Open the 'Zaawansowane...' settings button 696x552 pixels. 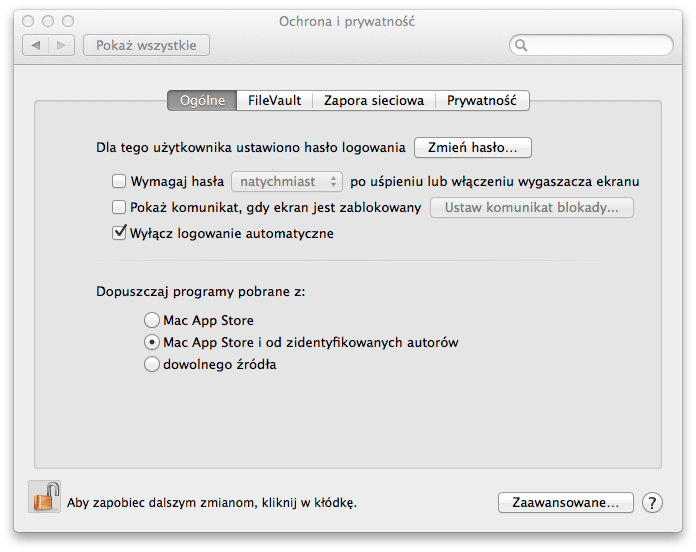coord(566,503)
